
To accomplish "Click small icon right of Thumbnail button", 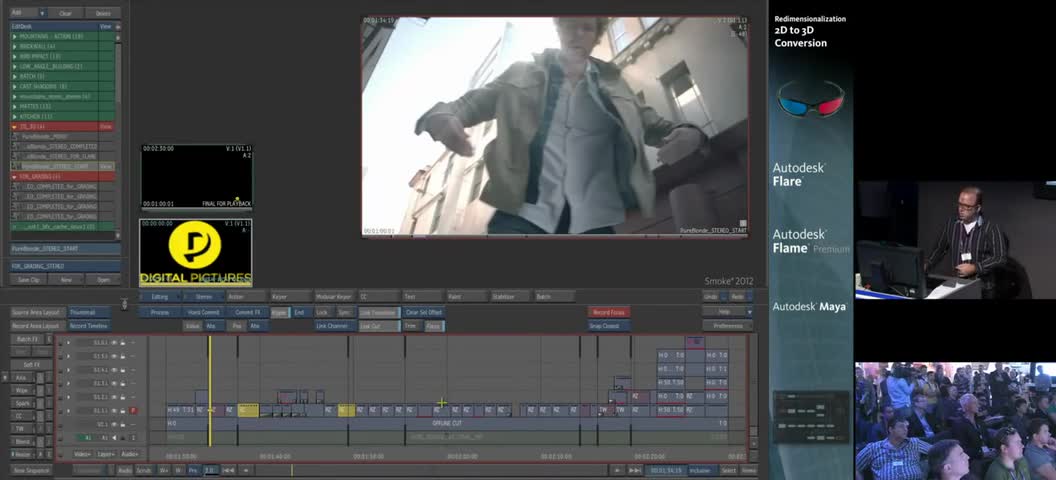I will (x=124, y=304).
